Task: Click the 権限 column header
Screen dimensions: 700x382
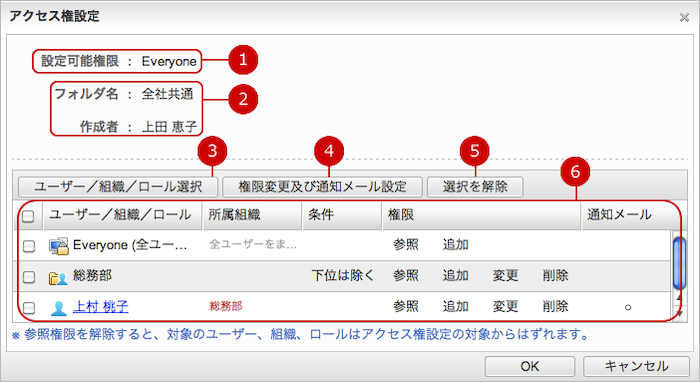Action: (x=482, y=215)
